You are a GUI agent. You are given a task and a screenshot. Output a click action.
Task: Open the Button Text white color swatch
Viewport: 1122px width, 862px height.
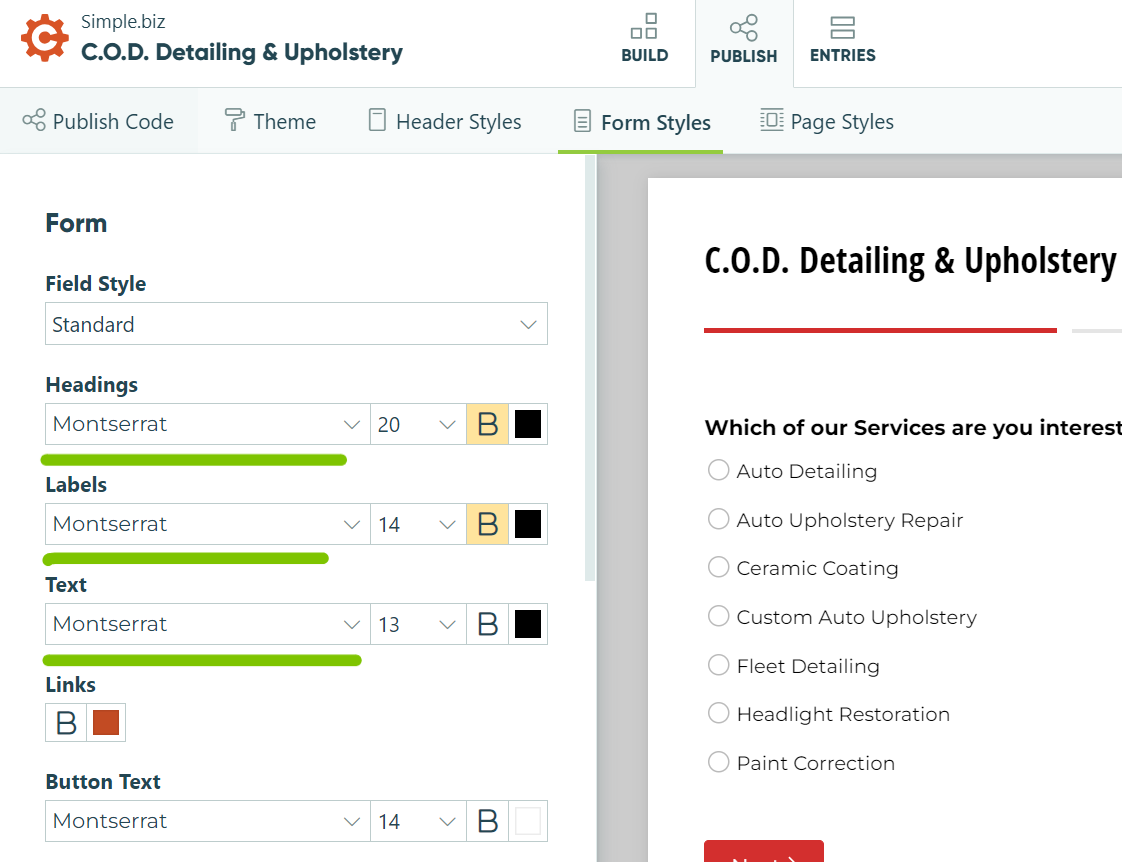click(528, 821)
